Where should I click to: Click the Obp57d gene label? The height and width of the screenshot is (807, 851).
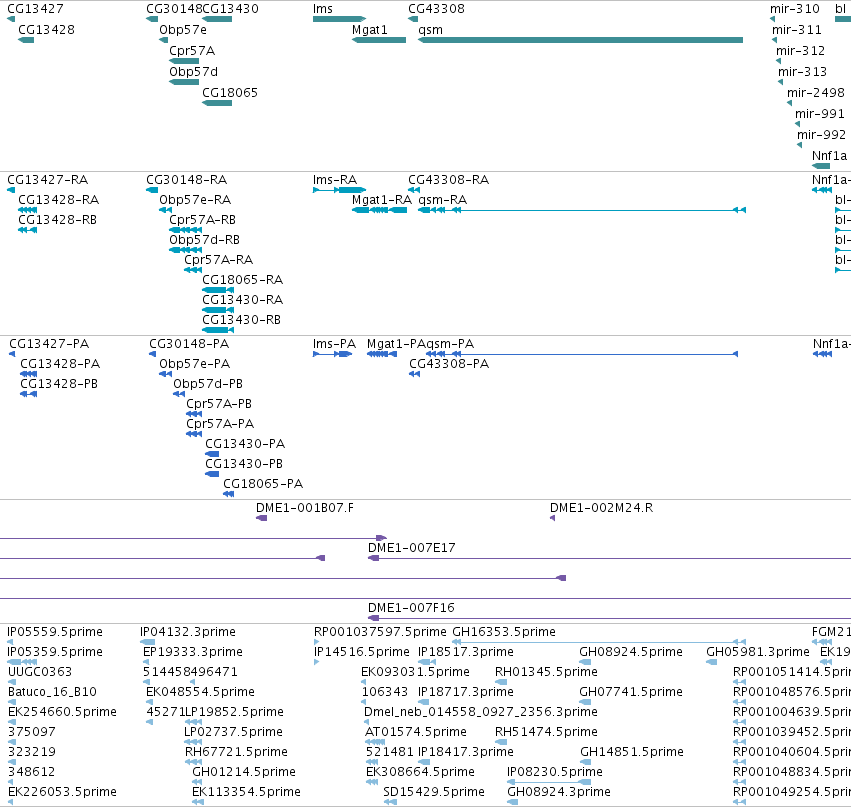(x=193, y=72)
